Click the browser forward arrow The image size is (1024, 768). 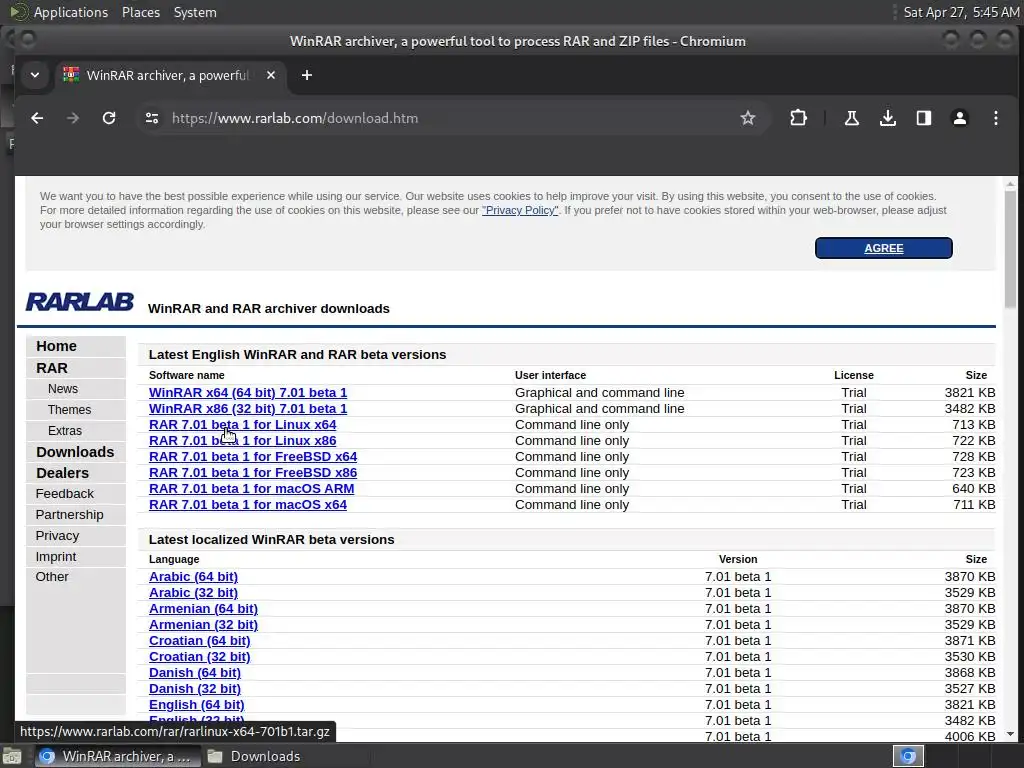coord(72,118)
